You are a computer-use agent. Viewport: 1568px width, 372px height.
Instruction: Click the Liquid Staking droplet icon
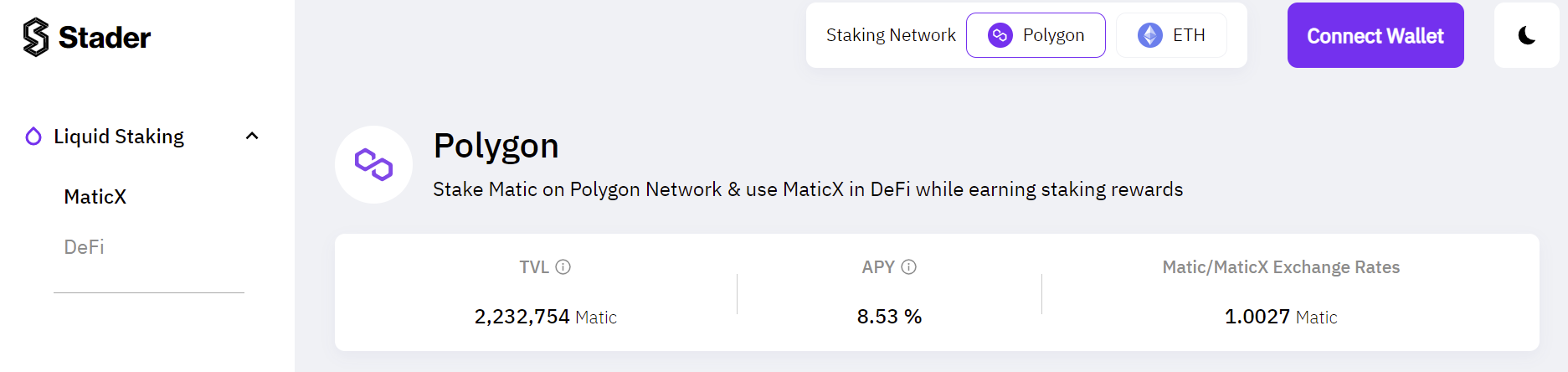pyautogui.click(x=33, y=137)
